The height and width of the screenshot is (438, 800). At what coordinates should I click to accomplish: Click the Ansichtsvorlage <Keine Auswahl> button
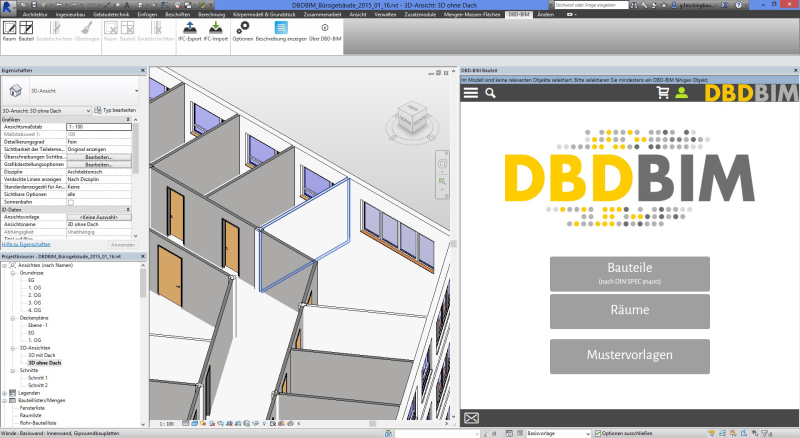[x=98, y=217]
